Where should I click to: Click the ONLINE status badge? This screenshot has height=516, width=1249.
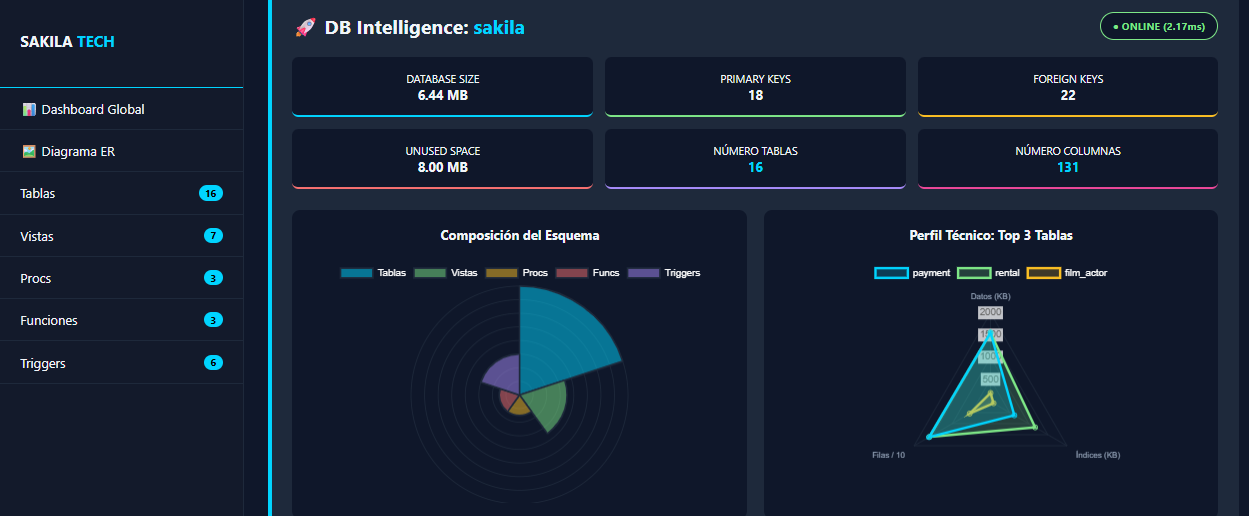1158,26
